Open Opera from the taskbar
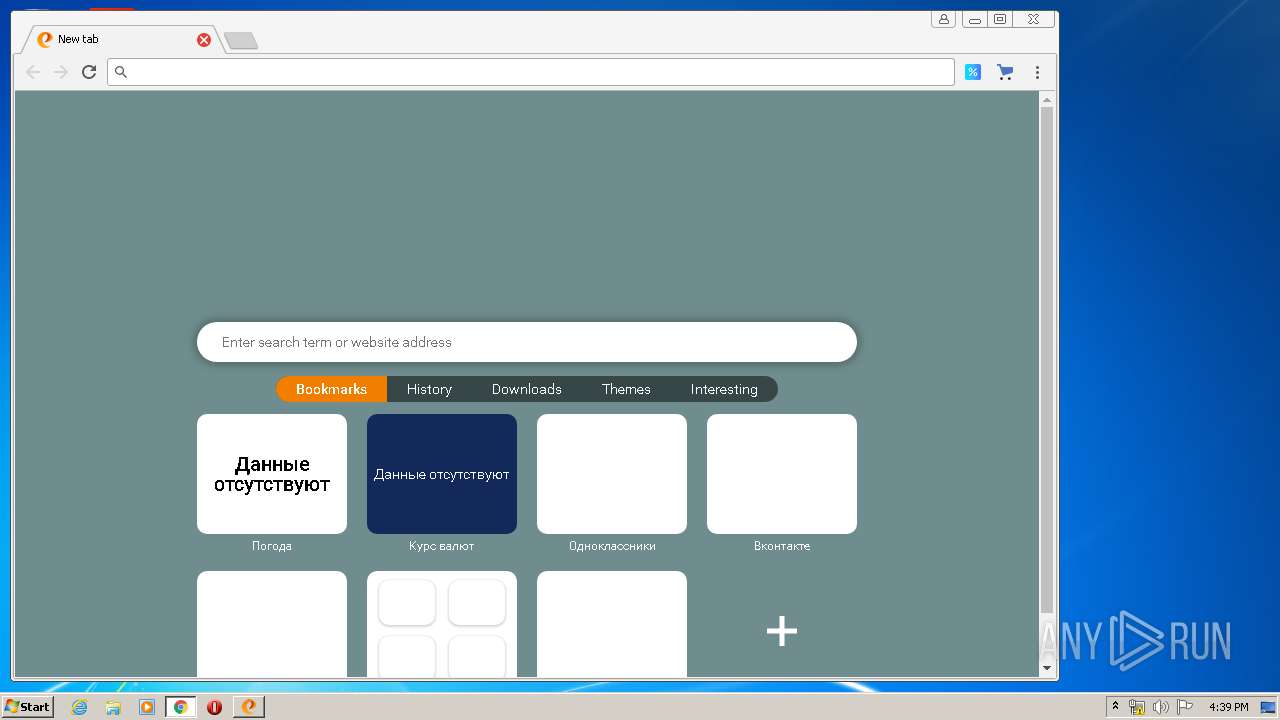Screen dimensions: 1280x720 pyautogui.click(x=214, y=707)
